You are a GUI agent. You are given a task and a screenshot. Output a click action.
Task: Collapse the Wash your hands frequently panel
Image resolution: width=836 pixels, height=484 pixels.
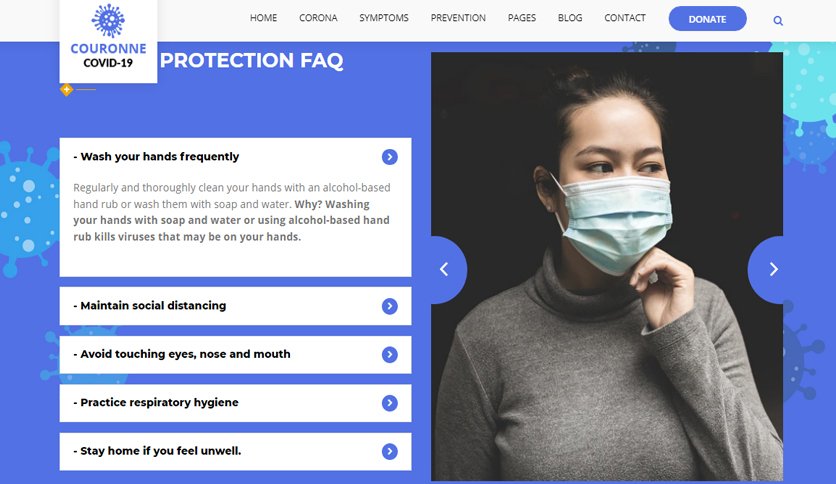pyautogui.click(x=235, y=157)
